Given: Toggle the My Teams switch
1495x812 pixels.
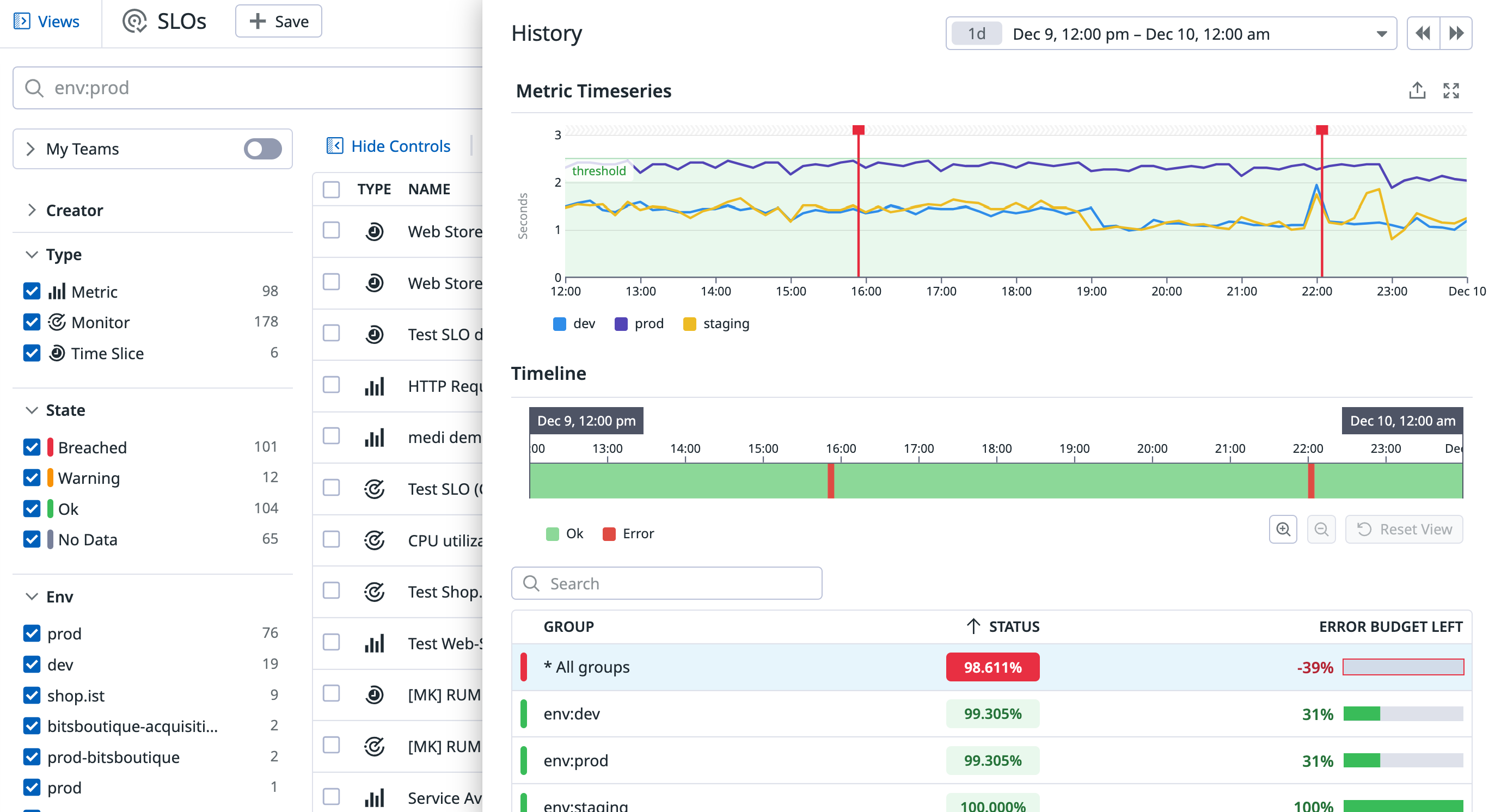Looking at the screenshot, I should [262, 149].
